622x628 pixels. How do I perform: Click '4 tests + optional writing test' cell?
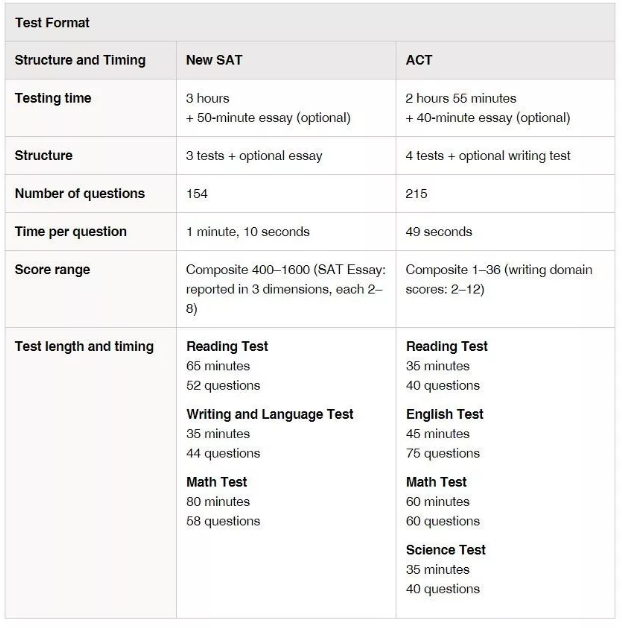488,155
